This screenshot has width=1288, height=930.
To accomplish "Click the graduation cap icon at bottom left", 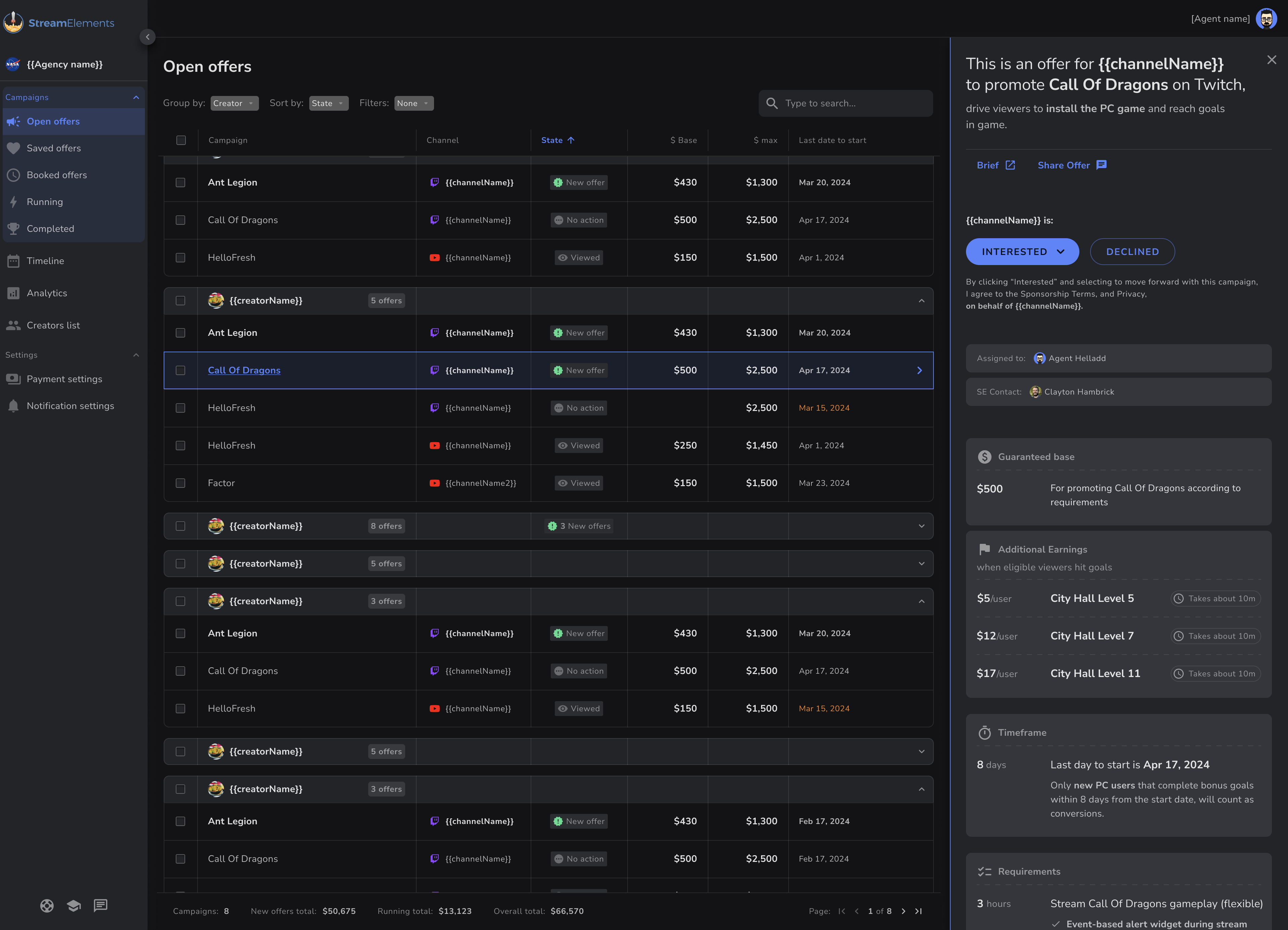I will [x=74, y=905].
